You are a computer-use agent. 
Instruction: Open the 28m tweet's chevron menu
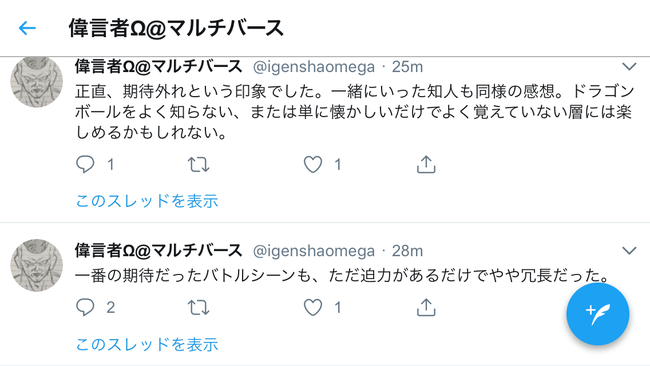629,250
